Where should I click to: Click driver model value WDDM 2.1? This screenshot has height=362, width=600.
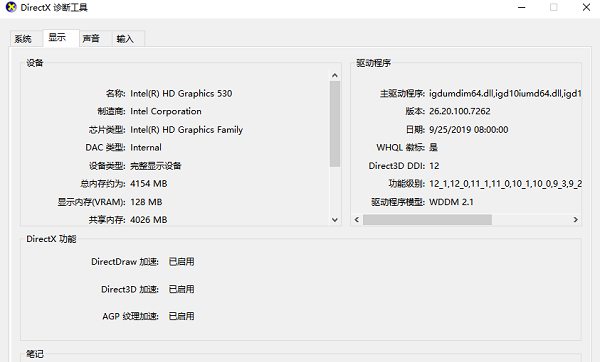pyautogui.click(x=451, y=202)
